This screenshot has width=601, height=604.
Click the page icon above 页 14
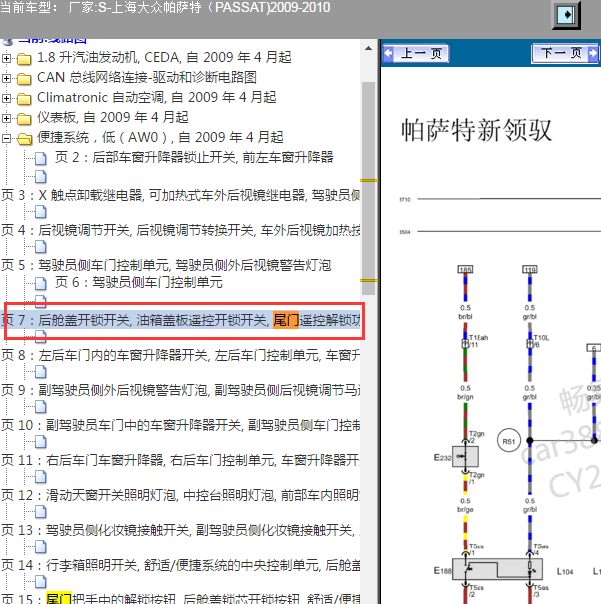pyautogui.click(x=40, y=547)
